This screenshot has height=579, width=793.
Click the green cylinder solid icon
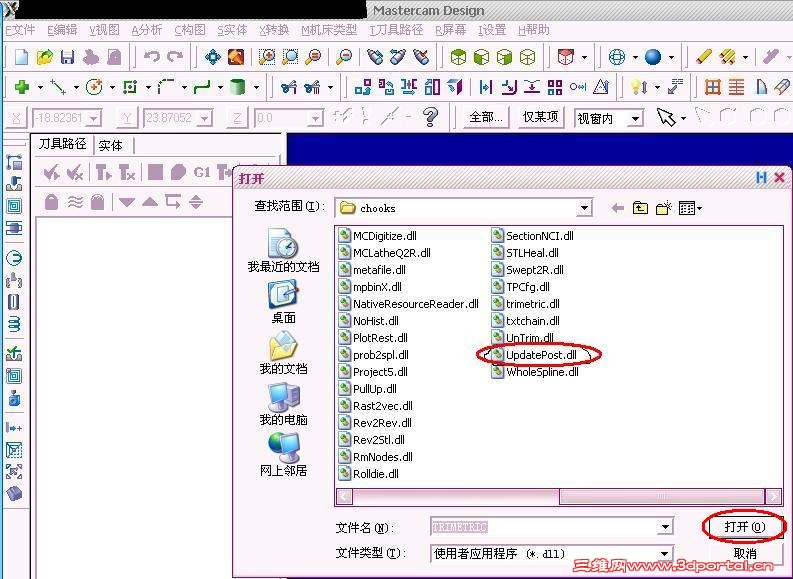(237, 87)
